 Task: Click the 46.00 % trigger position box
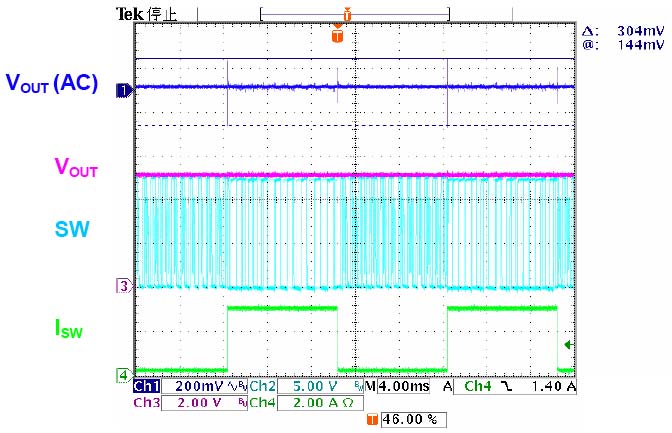[x=414, y=419]
